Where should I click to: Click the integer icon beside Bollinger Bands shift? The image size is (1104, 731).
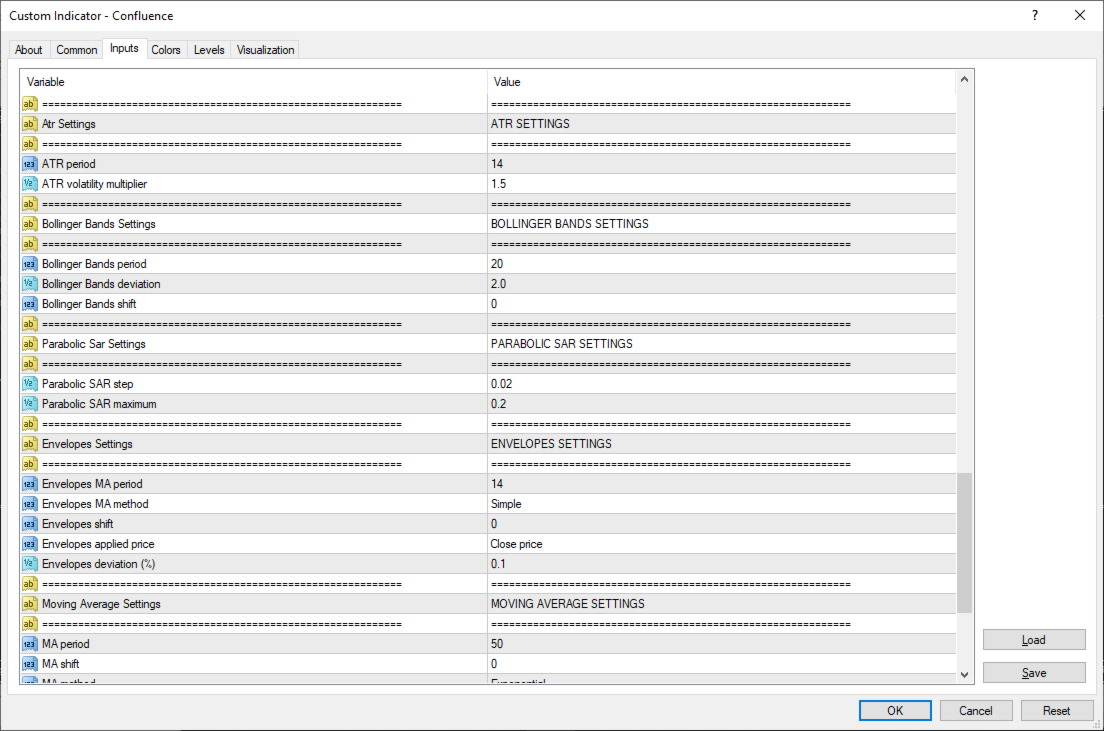click(29, 304)
